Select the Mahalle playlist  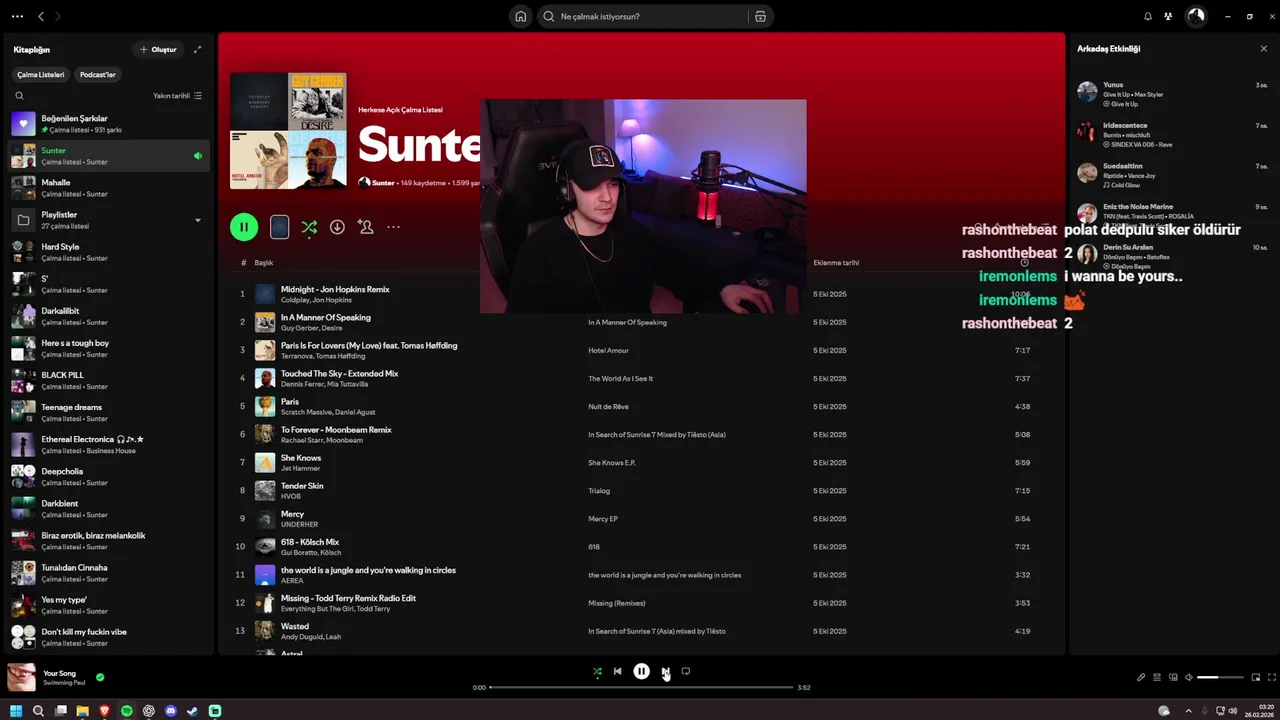[110, 188]
